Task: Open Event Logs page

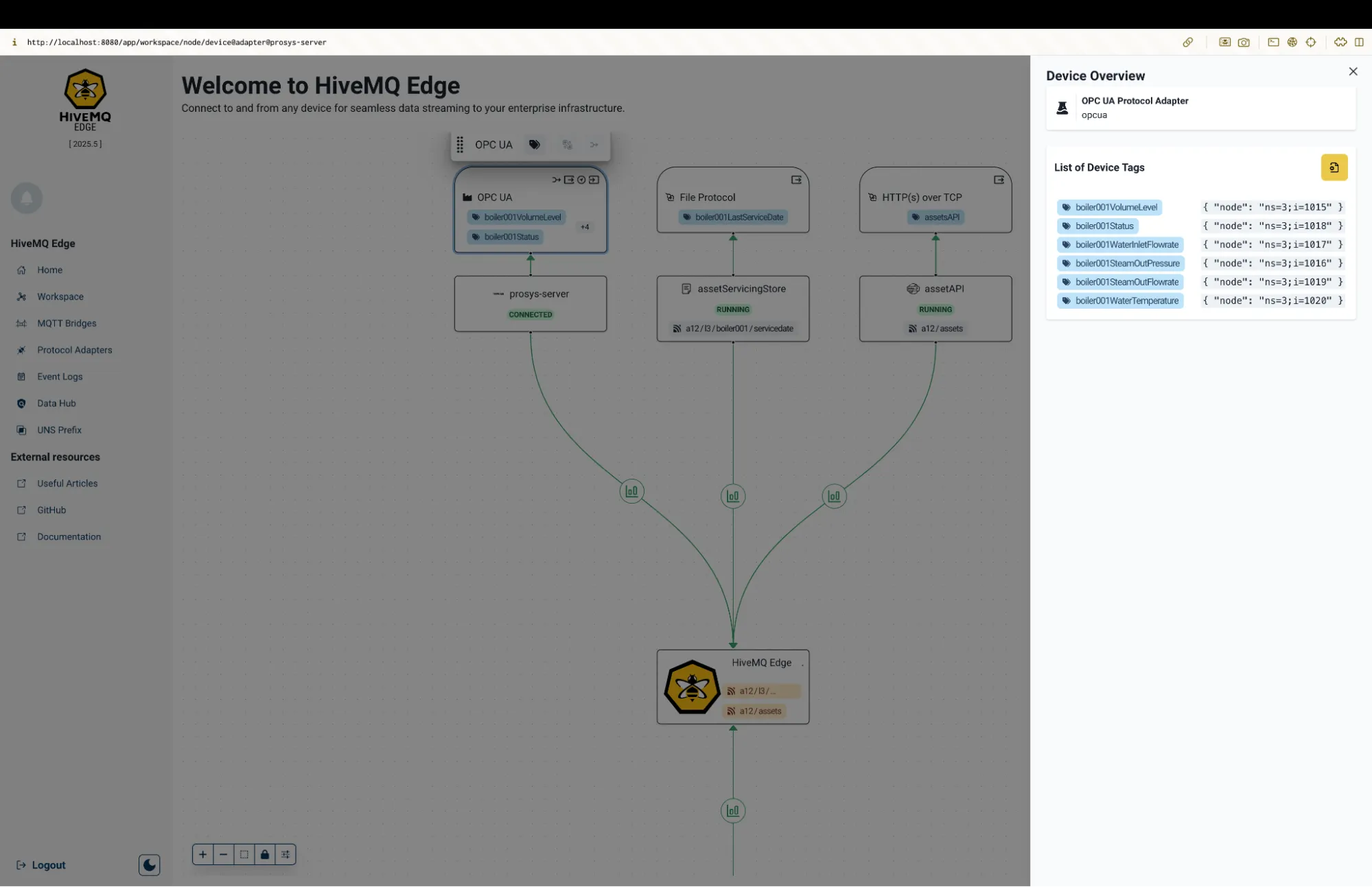Action: (60, 377)
